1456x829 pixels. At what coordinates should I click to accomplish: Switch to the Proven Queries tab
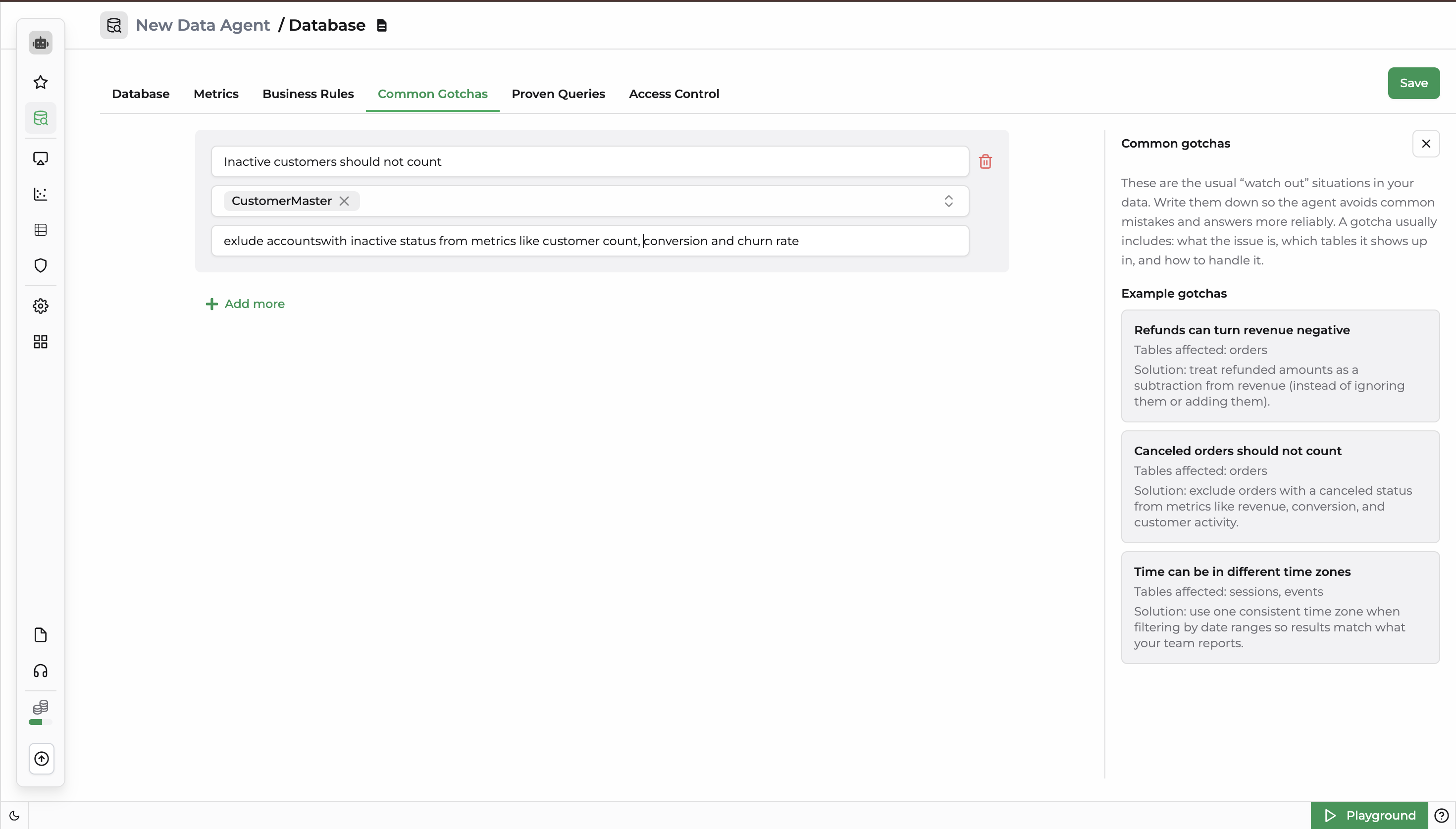coord(558,94)
